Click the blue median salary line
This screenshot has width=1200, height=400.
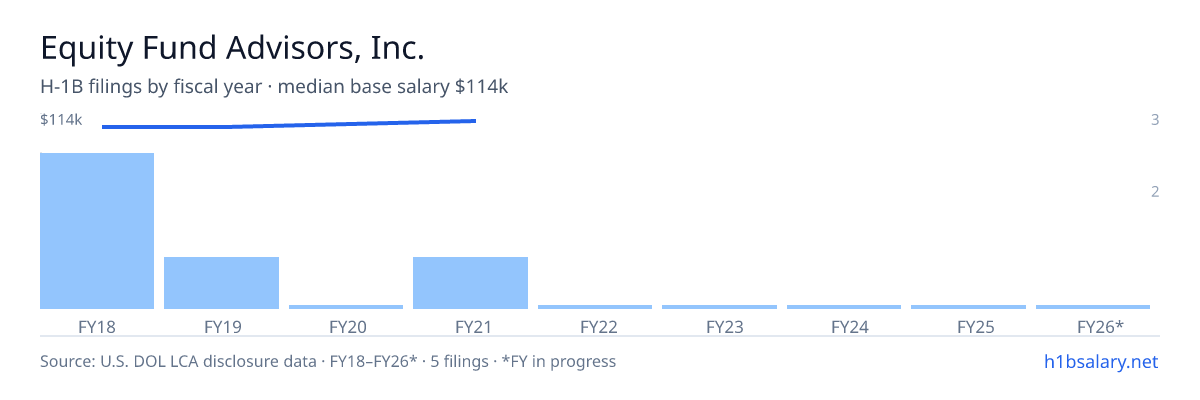point(289,124)
